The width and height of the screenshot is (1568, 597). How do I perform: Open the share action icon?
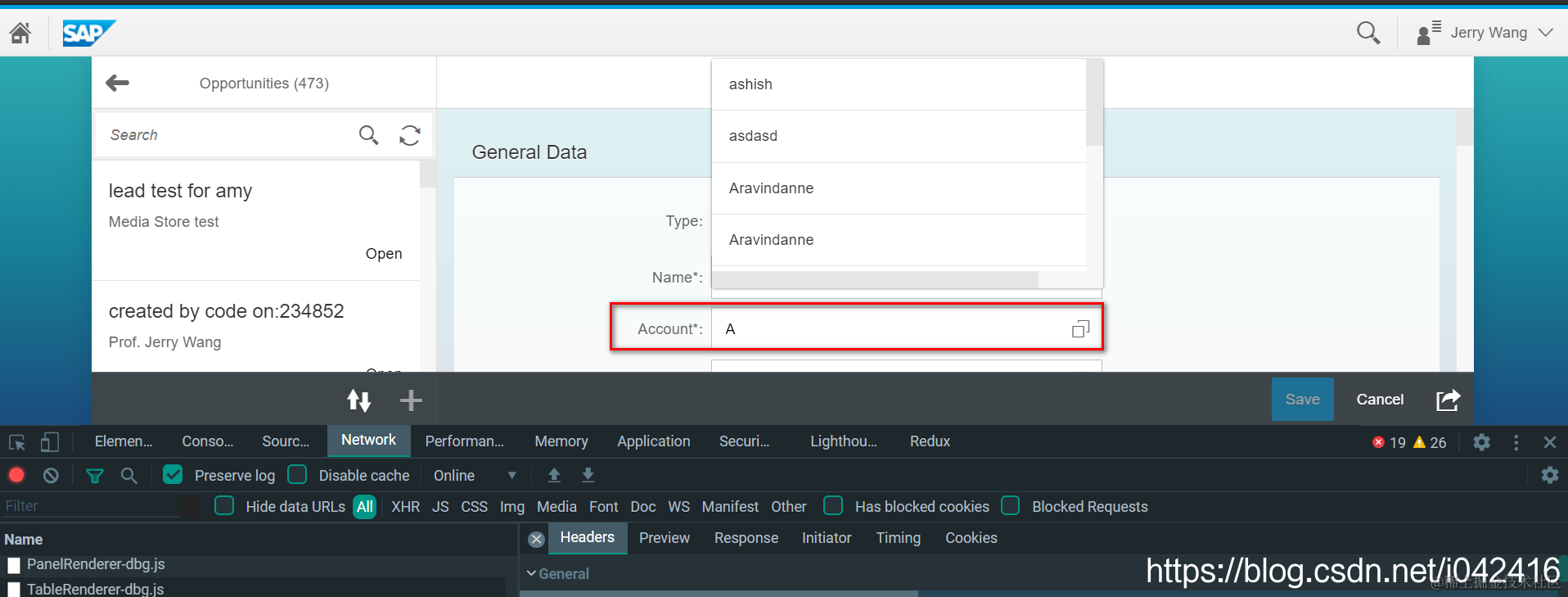[1448, 400]
